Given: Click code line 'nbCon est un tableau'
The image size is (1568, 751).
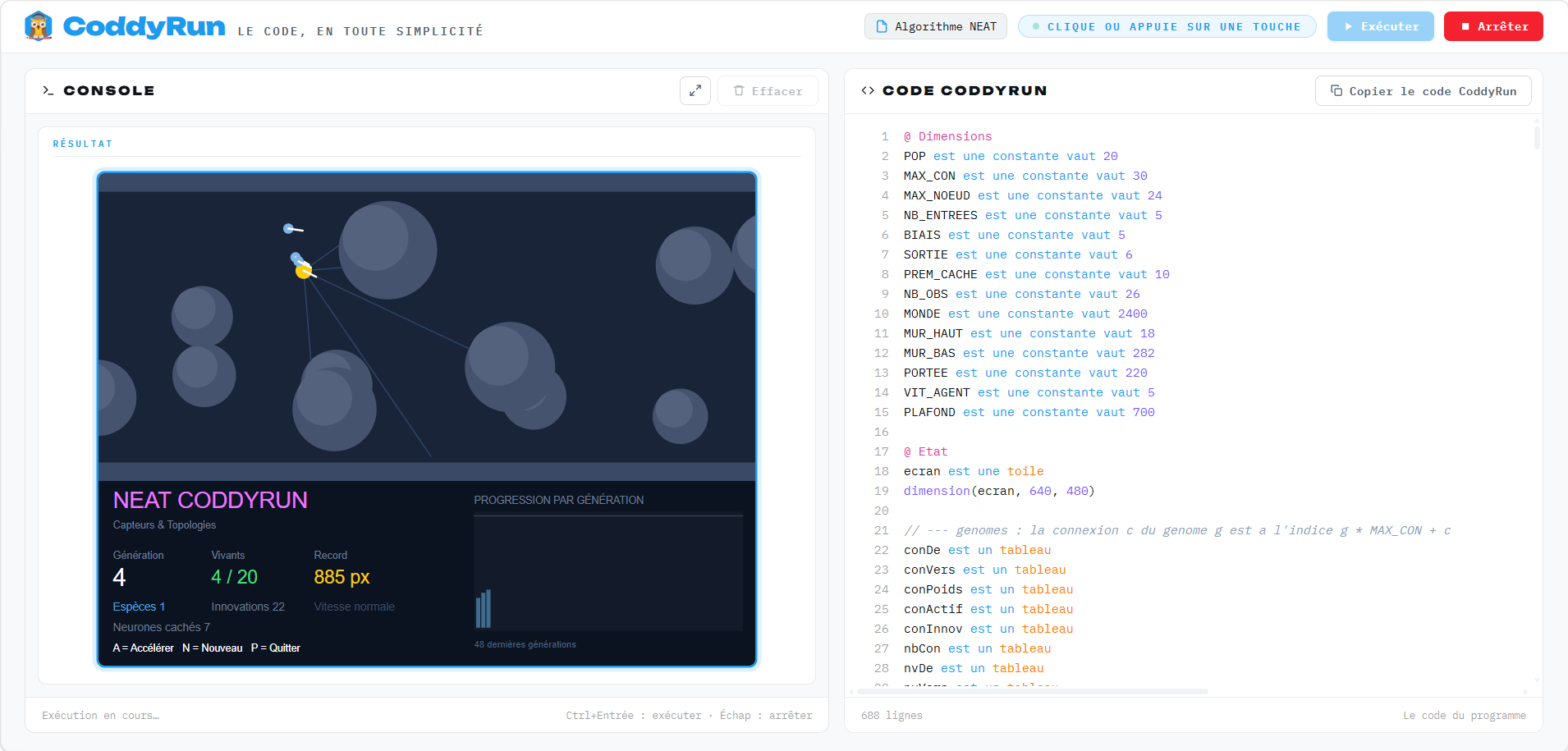Looking at the screenshot, I should click(x=978, y=648).
